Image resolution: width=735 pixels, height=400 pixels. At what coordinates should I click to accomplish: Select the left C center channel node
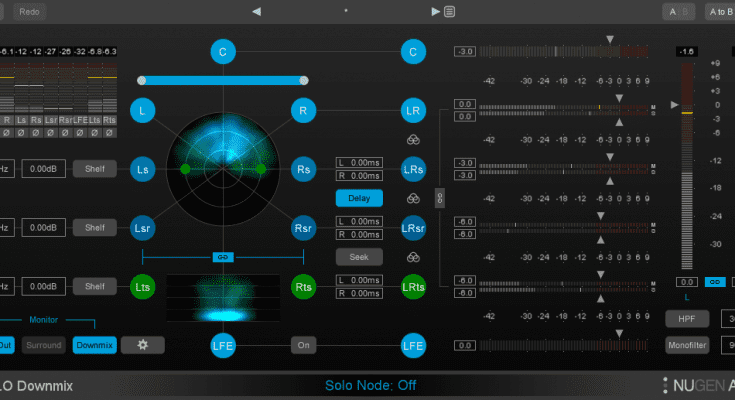[222, 52]
